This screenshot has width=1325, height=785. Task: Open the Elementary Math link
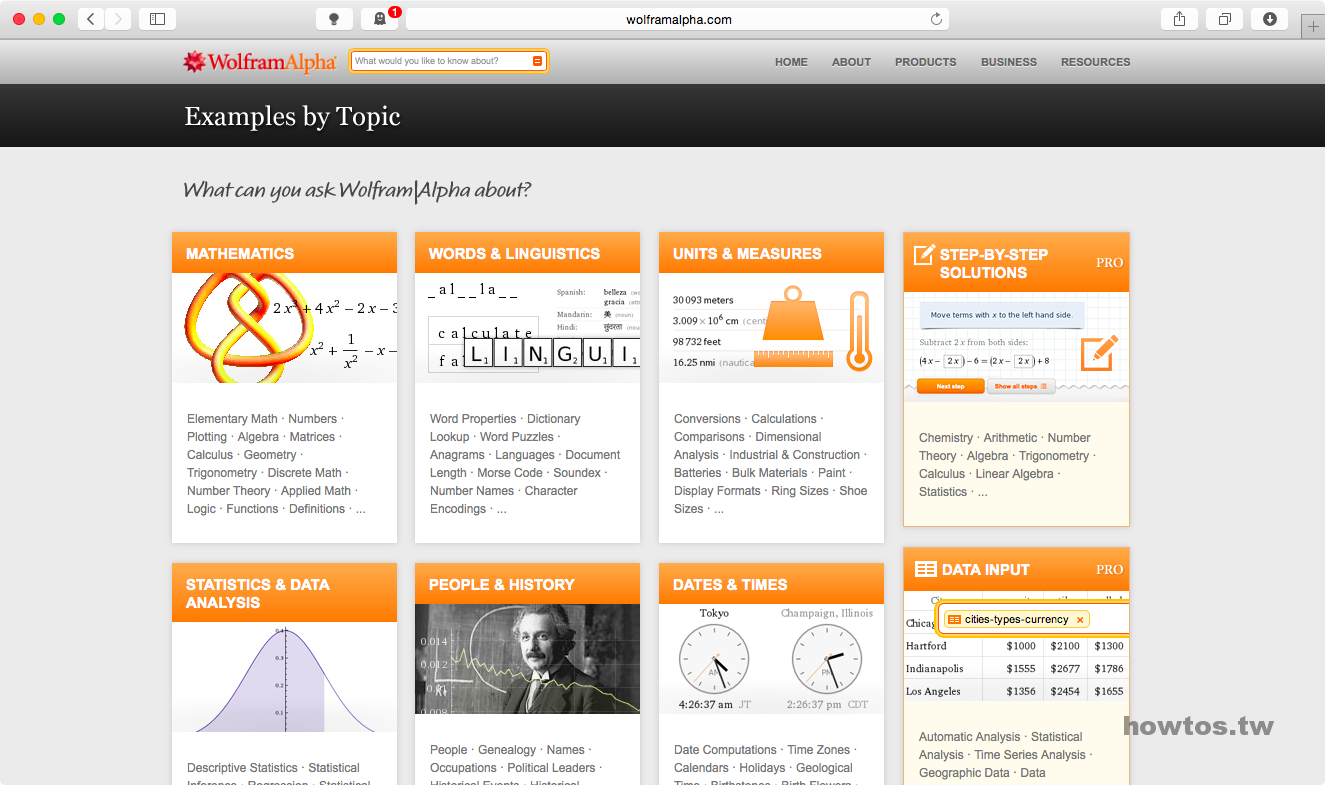click(232, 419)
